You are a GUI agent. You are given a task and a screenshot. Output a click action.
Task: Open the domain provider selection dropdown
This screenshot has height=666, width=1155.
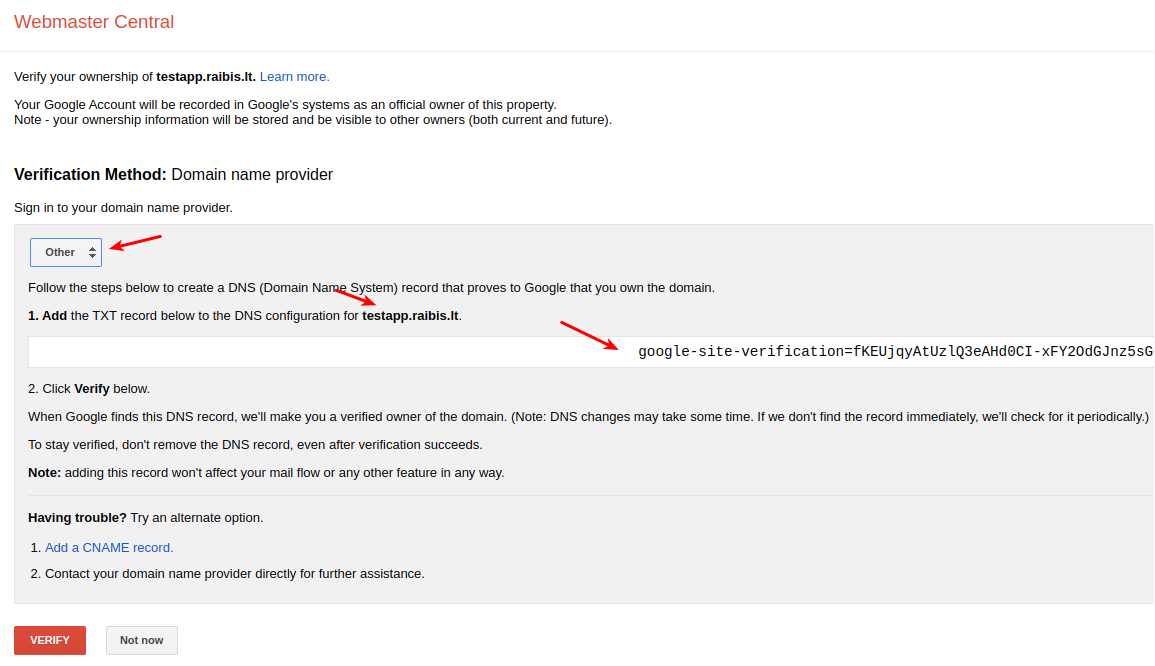66,252
